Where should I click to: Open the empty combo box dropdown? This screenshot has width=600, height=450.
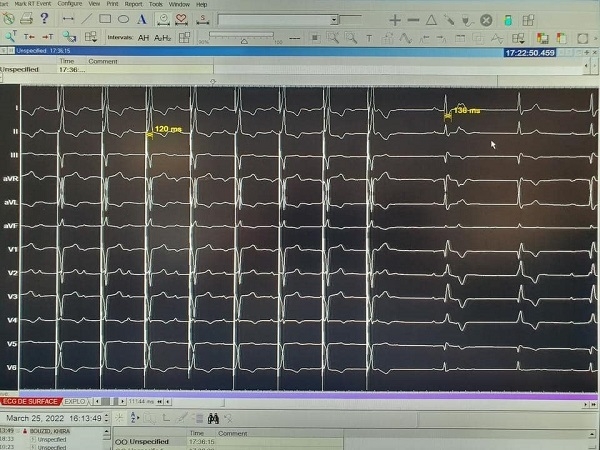coord(334,20)
